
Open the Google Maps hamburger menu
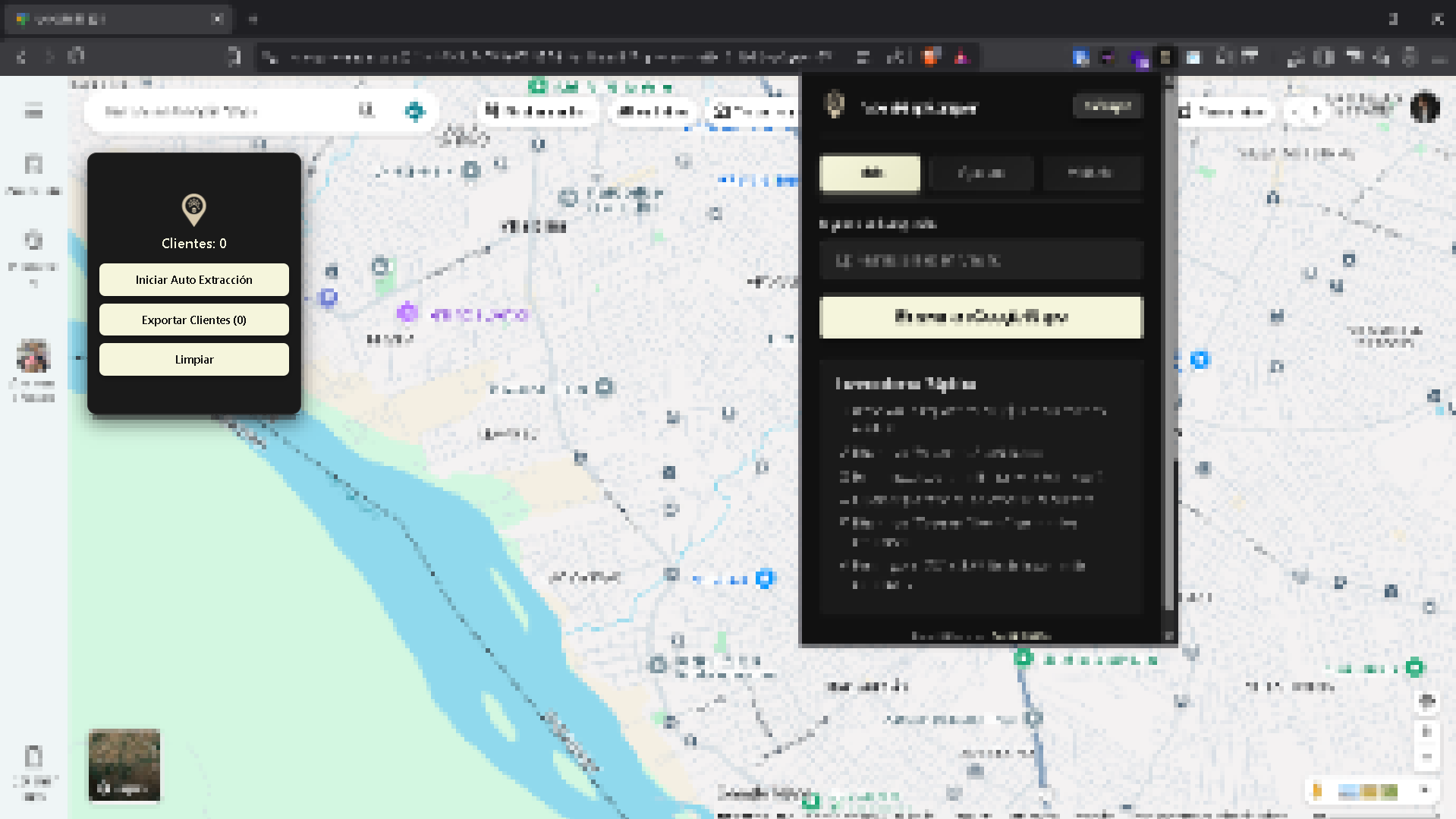33,112
